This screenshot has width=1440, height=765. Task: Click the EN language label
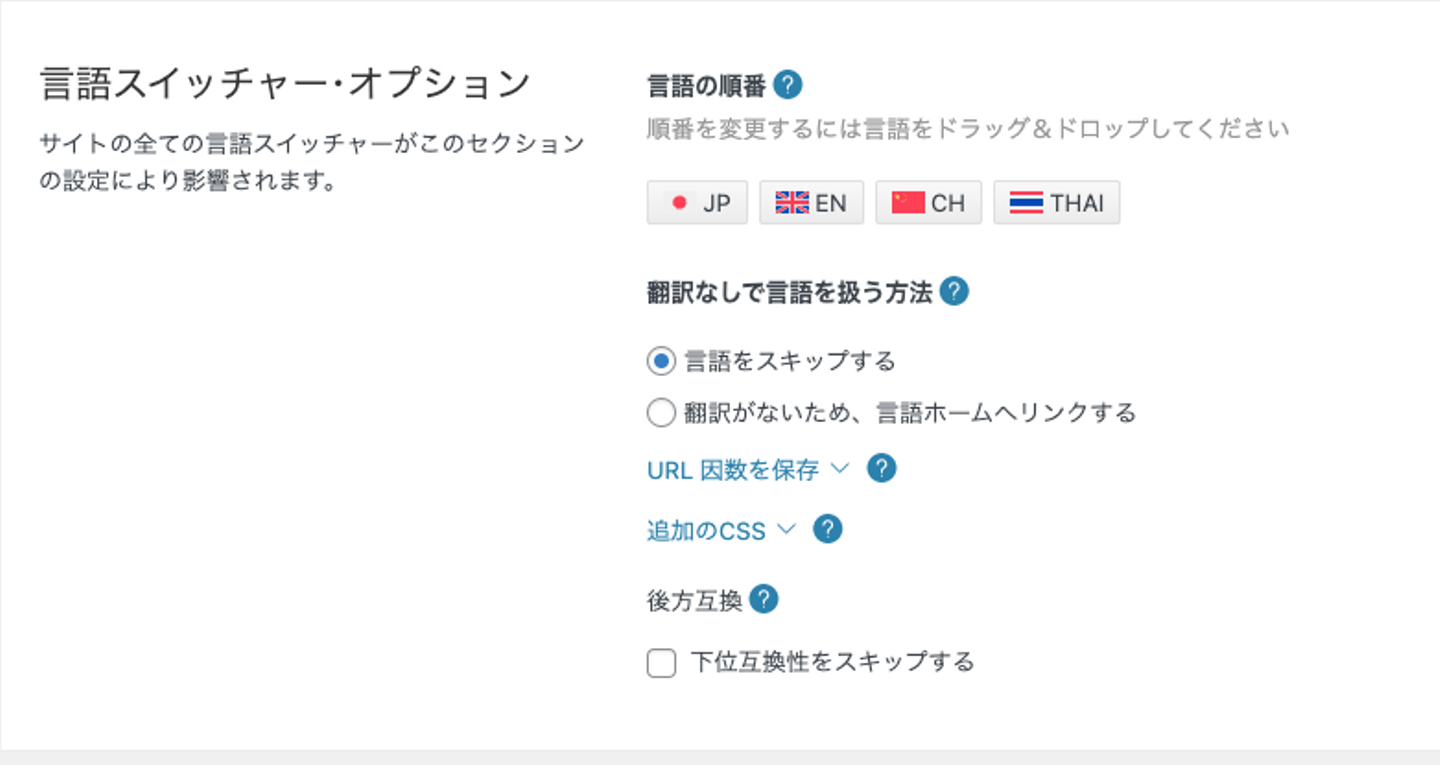[x=831, y=203]
